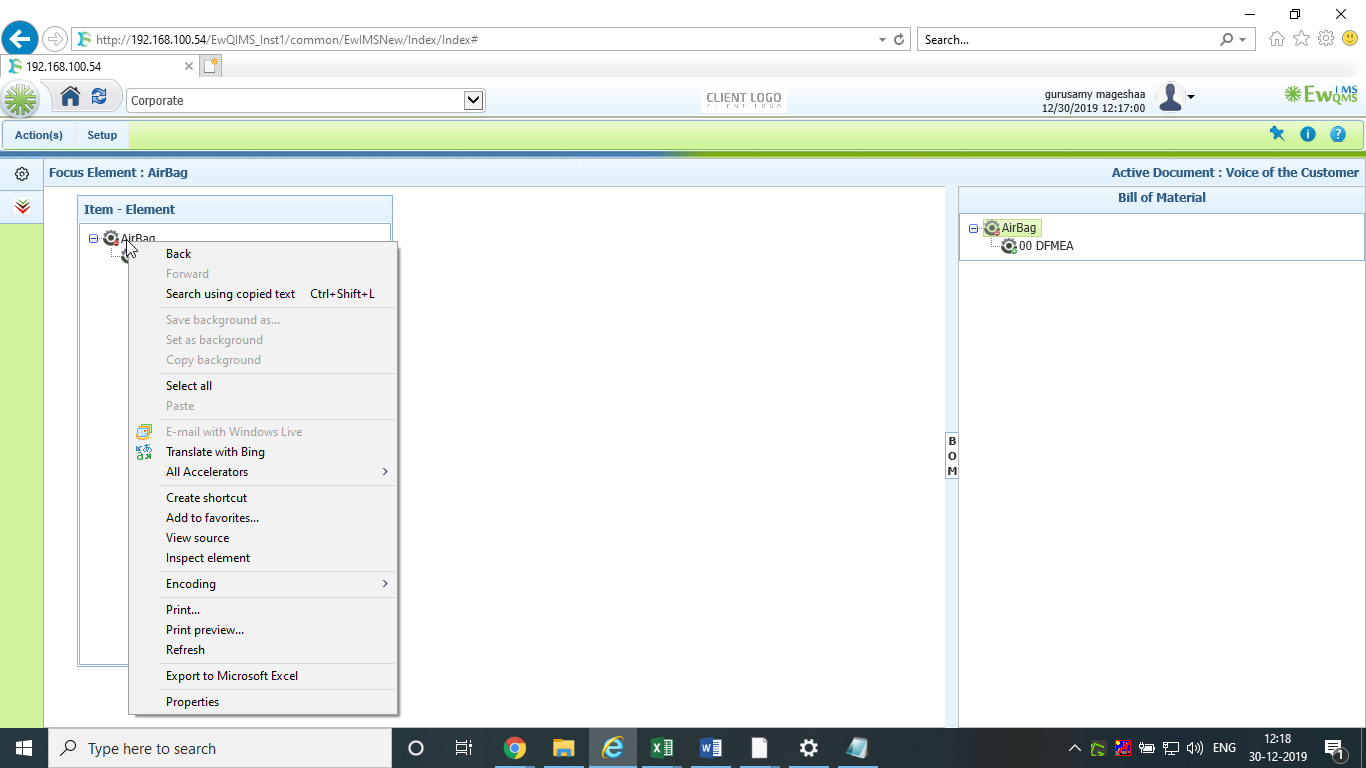Click the blue info icon

pyautogui.click(x=1307, y=134)
